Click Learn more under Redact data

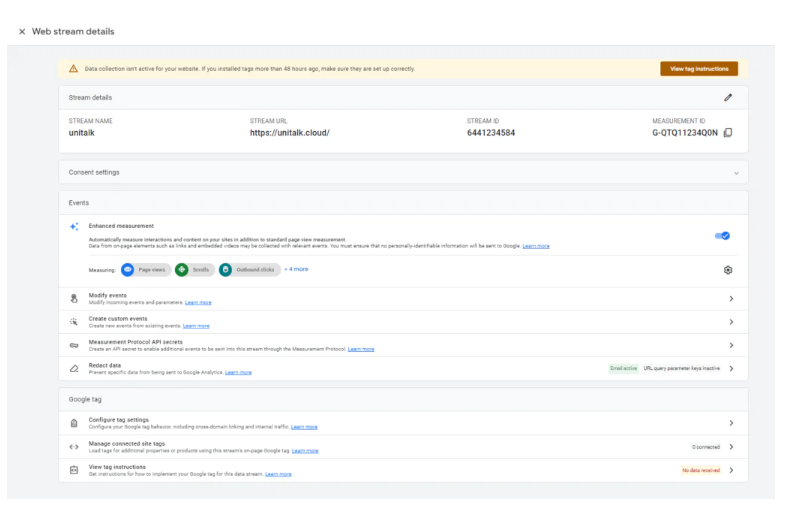(238, 372)
